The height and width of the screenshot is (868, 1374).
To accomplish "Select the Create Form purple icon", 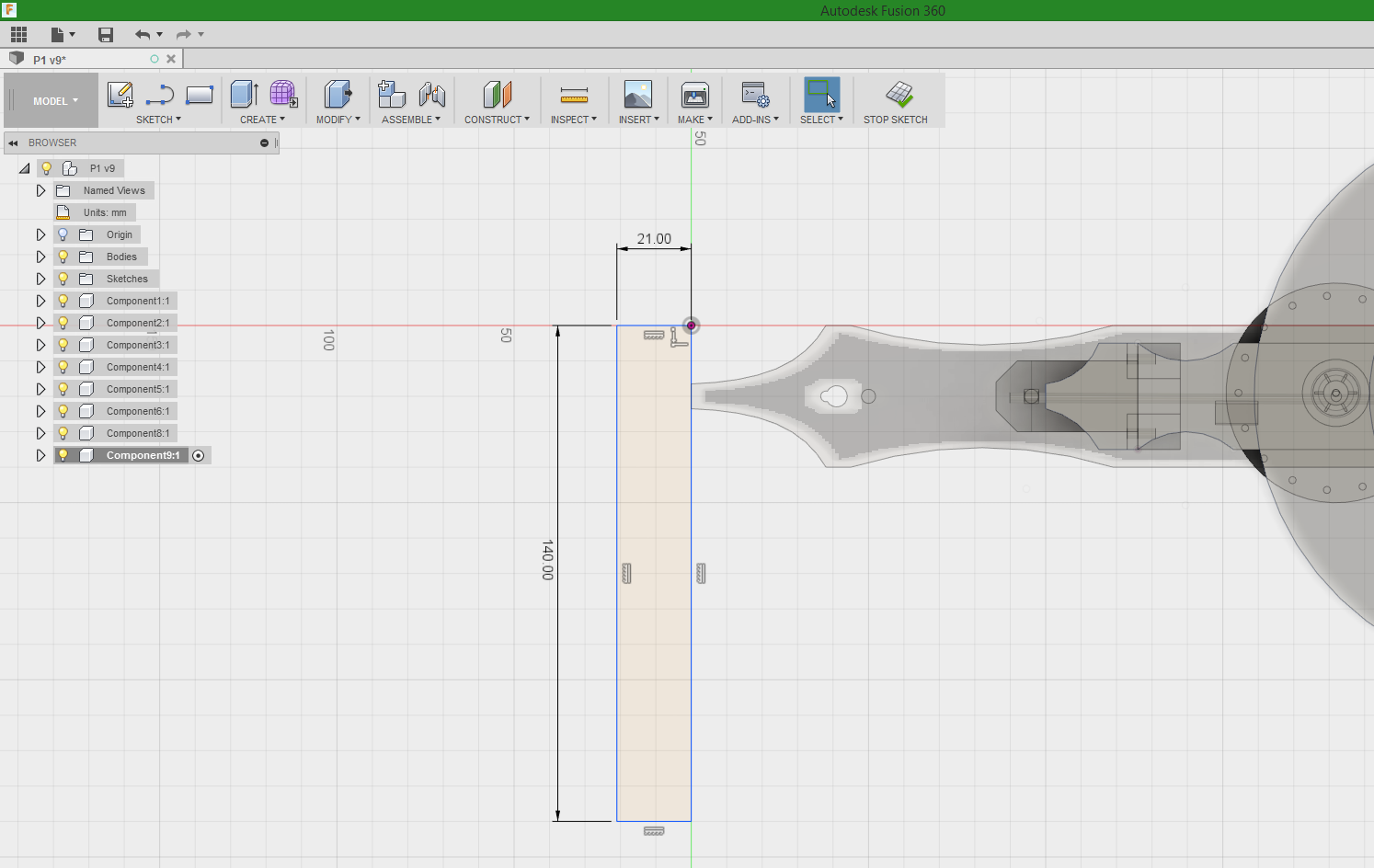I will click(x=283, y=94).
